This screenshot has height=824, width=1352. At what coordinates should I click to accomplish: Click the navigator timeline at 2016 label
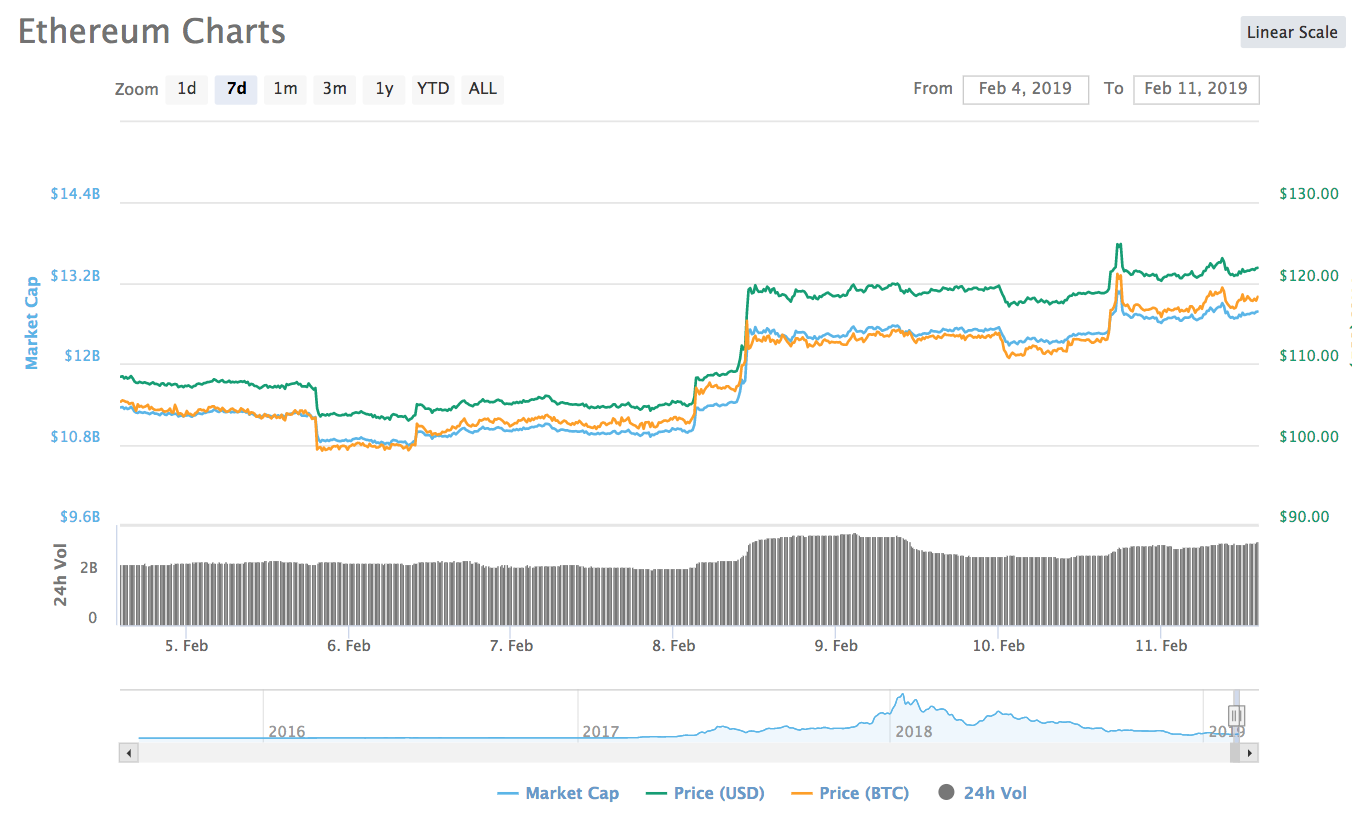click(286, 731)
